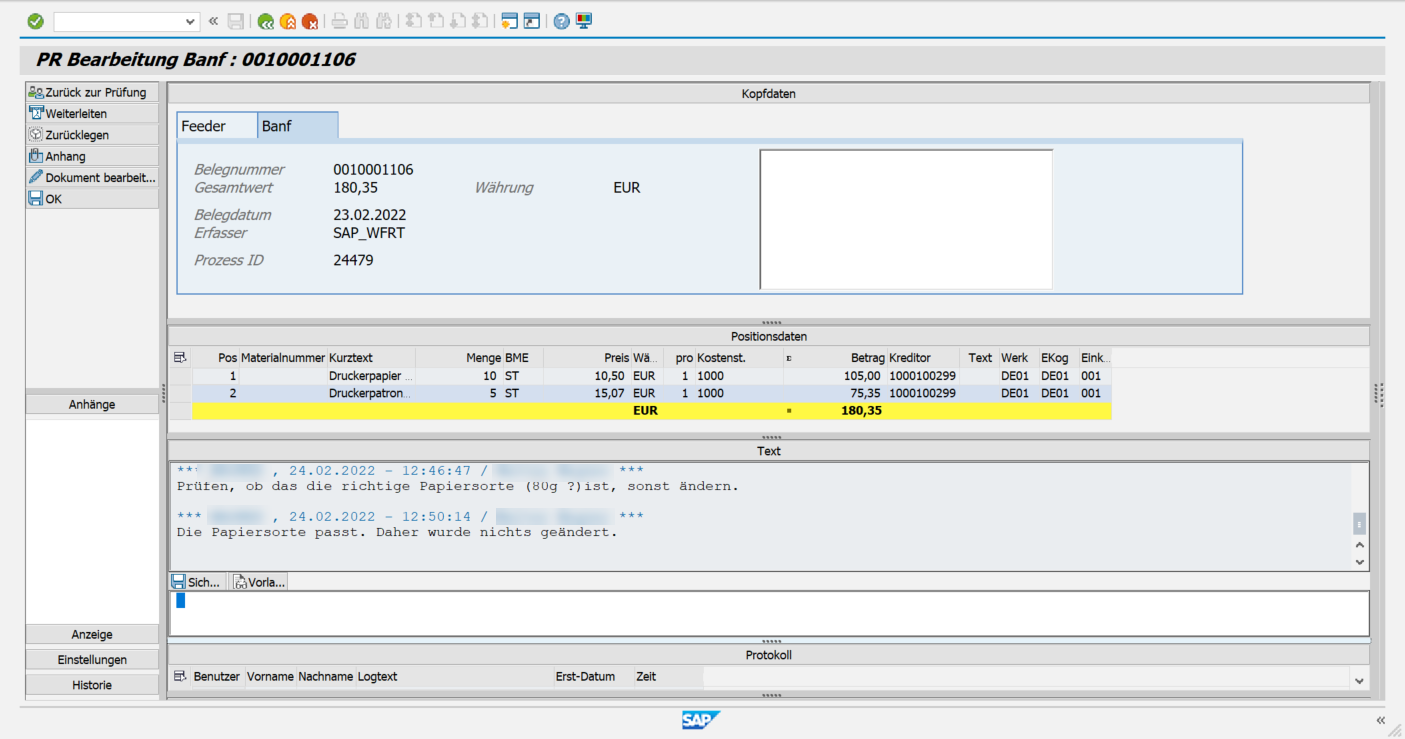Viewport: 1405px width, 739px height.
Task: Open the command field dropdown arrow
Action: click(189, 20)
